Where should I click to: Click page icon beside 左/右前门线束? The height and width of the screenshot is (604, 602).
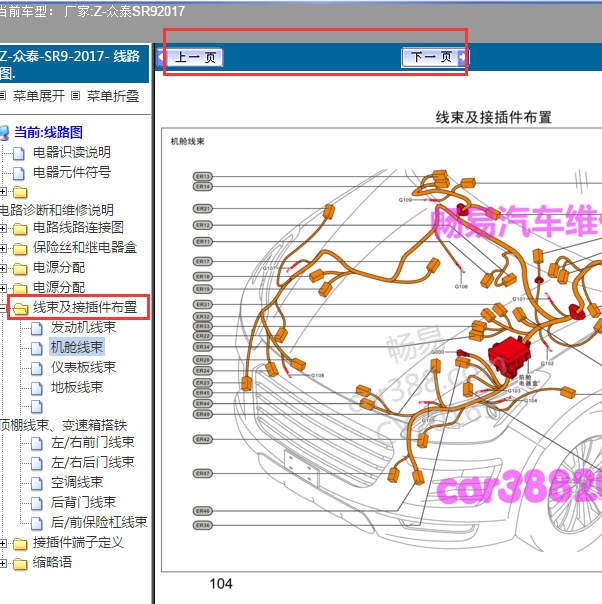[37, 444]
